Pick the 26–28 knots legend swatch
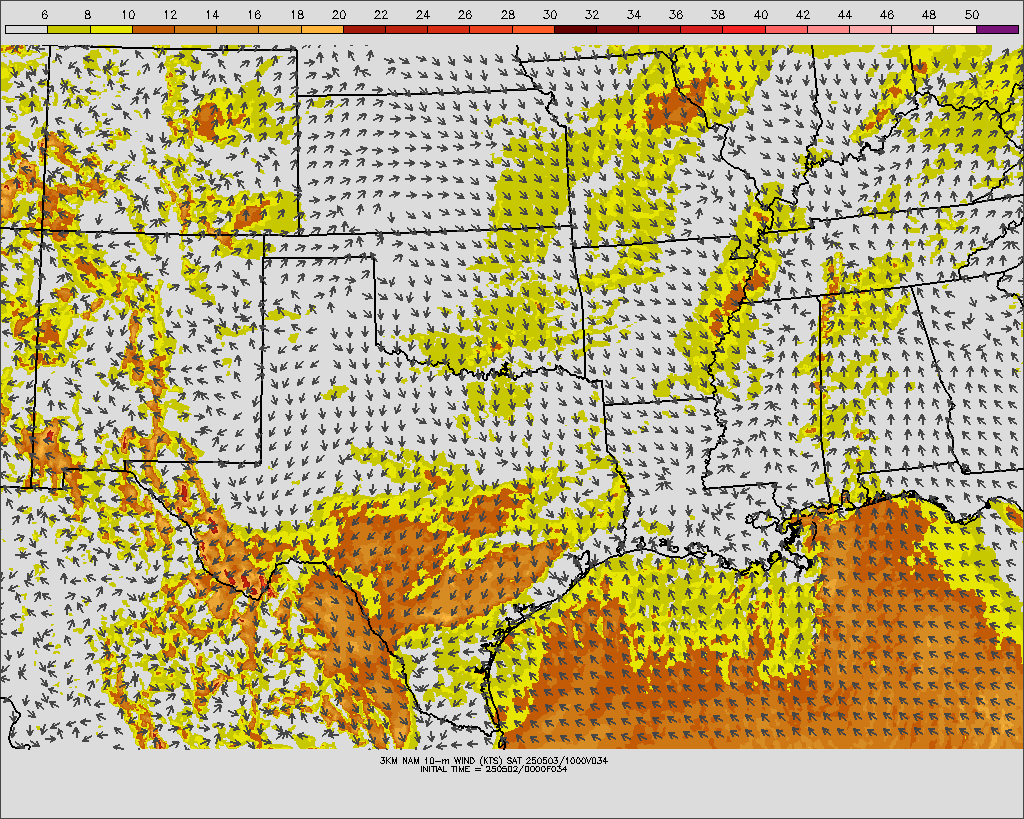This screenshot has width=1024, height=819. coord(490,29)
